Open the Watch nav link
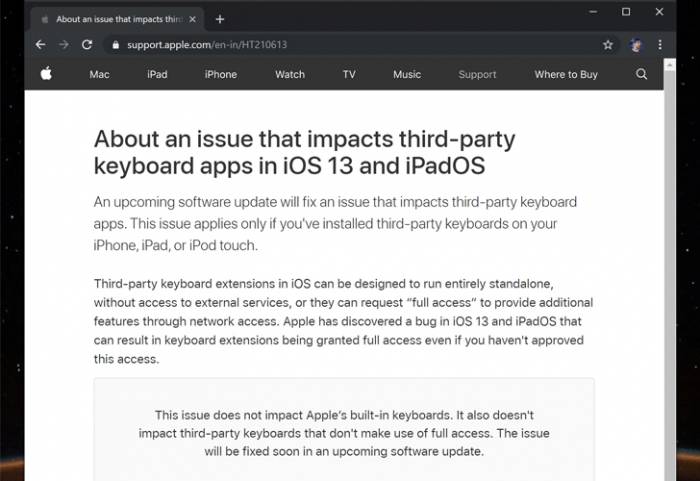700x481 pixels. pos(290,74)
